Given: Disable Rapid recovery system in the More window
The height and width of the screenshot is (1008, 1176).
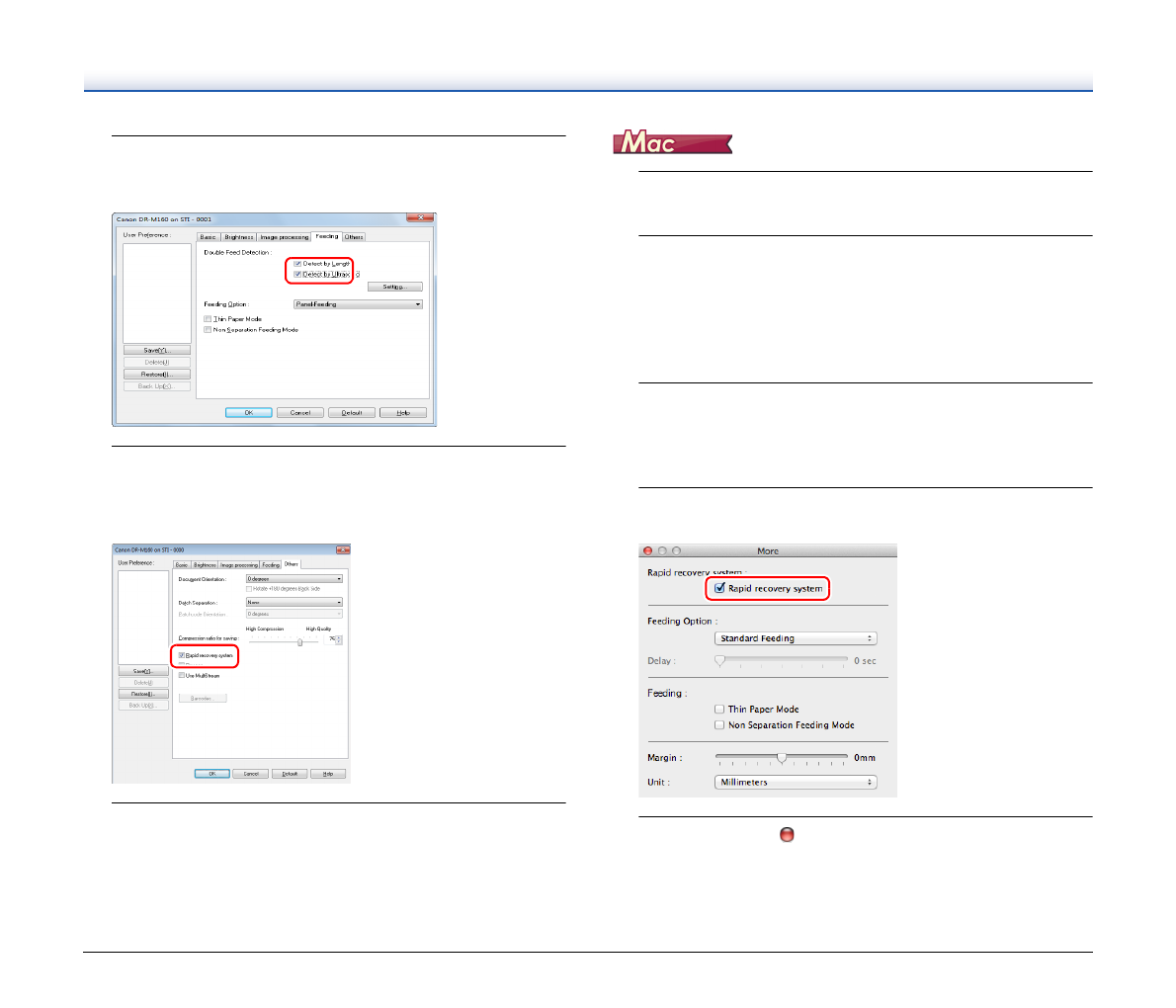Looking at the screenshot, I should tap(720, 588).
